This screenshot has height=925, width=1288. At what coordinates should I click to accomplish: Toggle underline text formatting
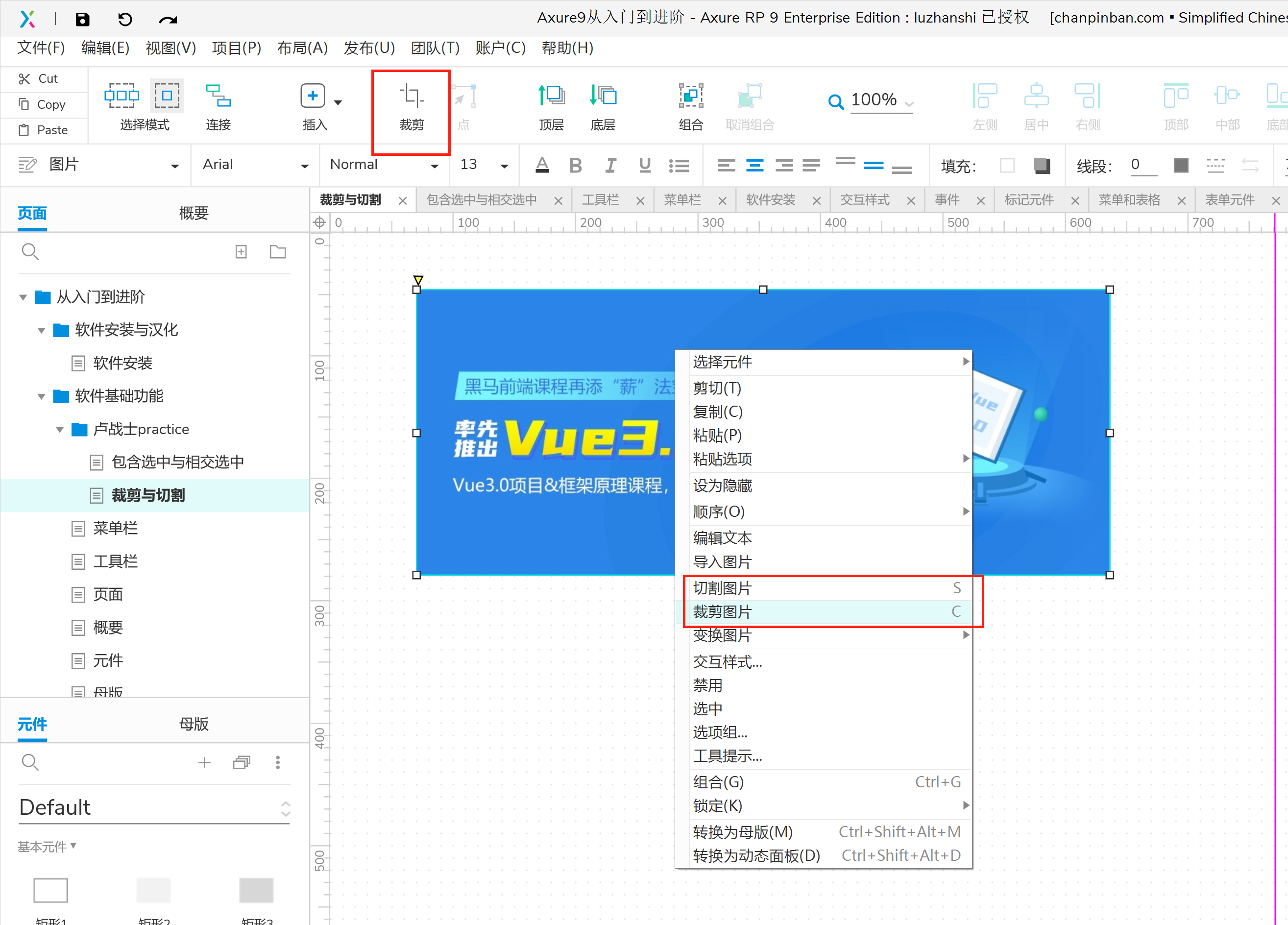[645, 165]
